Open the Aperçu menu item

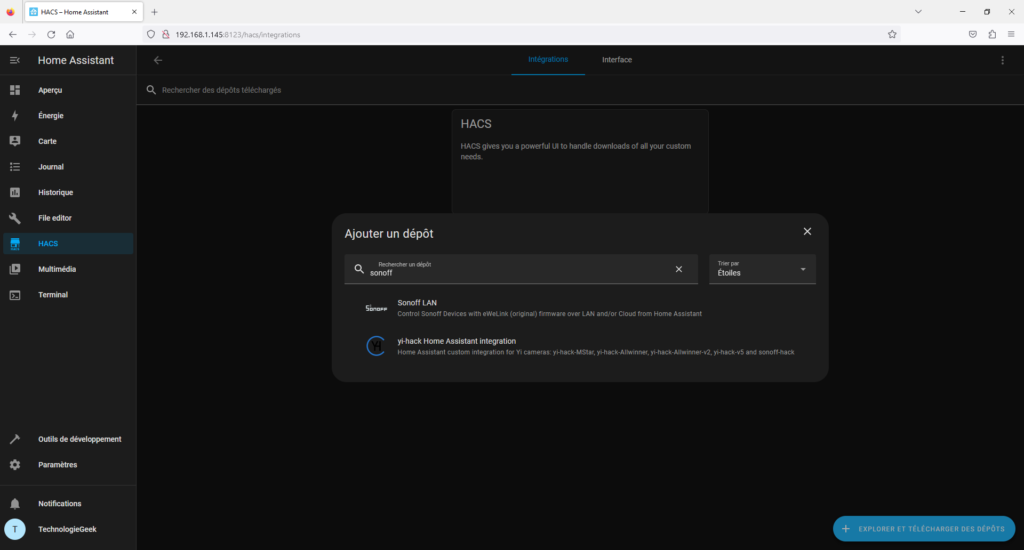(68, 90)
